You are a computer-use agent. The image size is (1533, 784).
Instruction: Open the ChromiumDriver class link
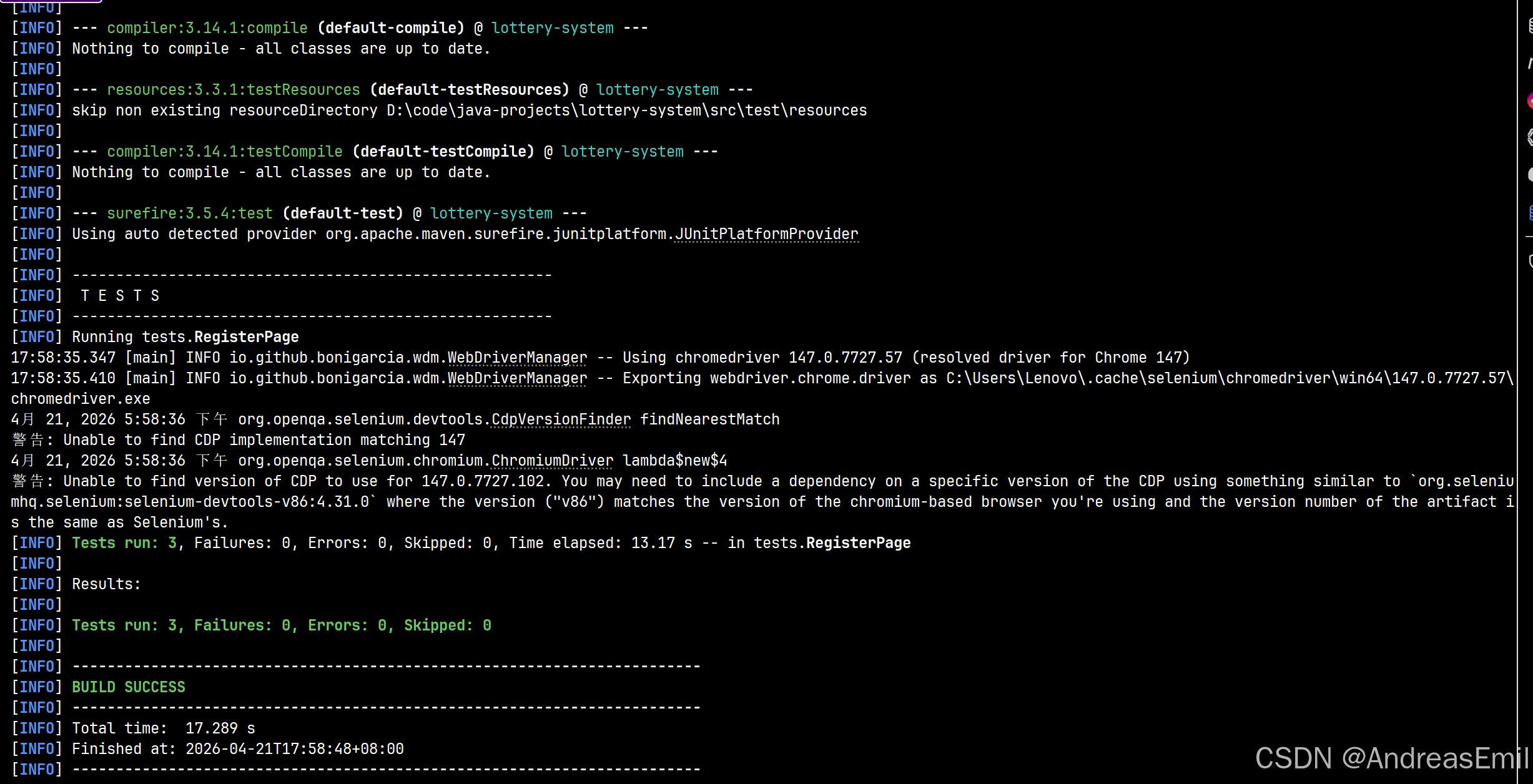point(552,461)
